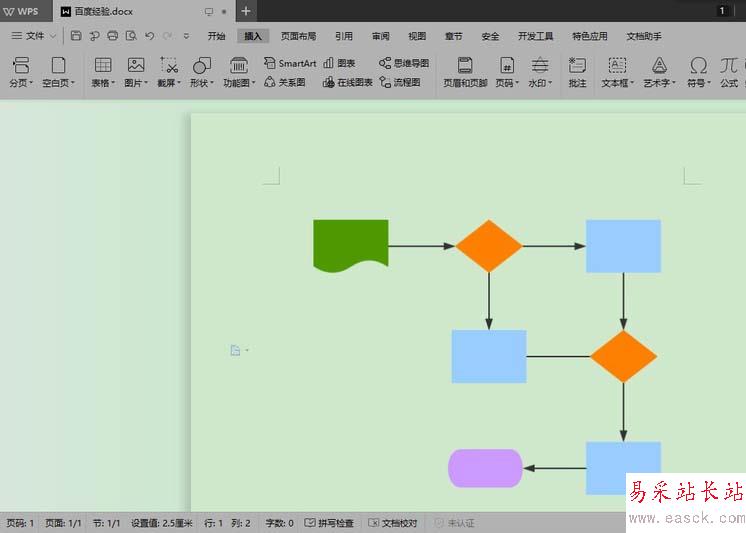Open the 安全 Security tab
Image resolution: width=746 pixels, height=533 pixels.
point(490,36)
